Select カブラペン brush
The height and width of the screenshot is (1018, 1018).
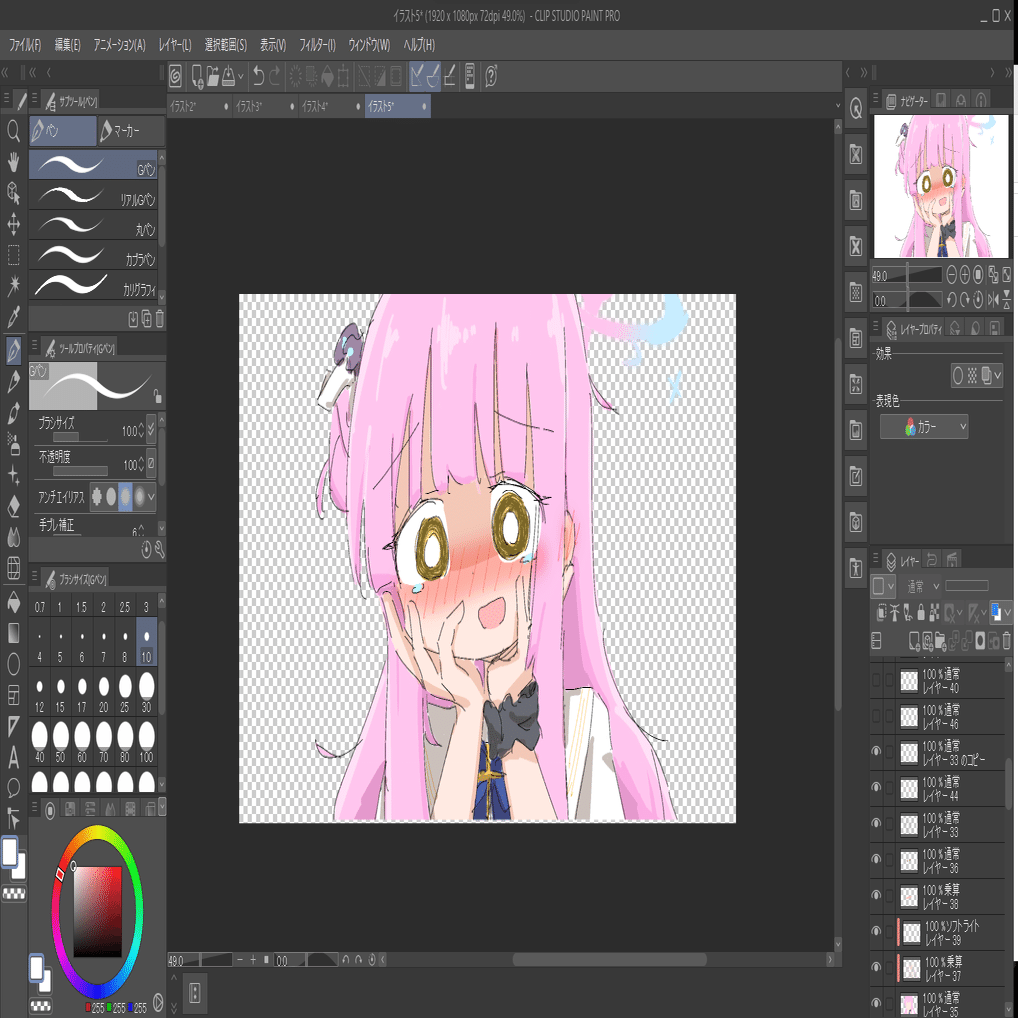pyautogui.click(x=93, y=254)
